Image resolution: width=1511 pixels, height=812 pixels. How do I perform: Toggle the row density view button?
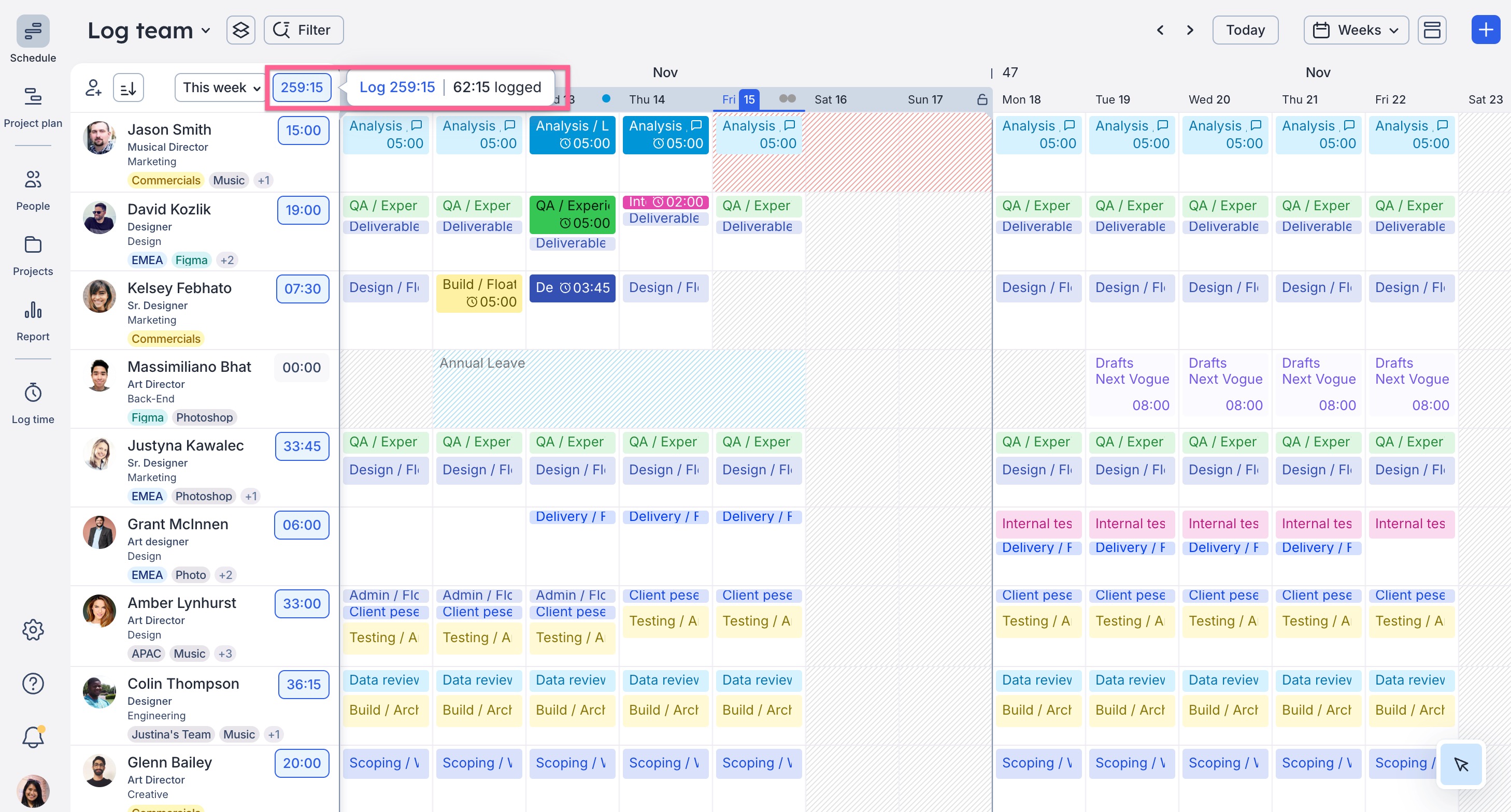click(x=1432, y=30)
